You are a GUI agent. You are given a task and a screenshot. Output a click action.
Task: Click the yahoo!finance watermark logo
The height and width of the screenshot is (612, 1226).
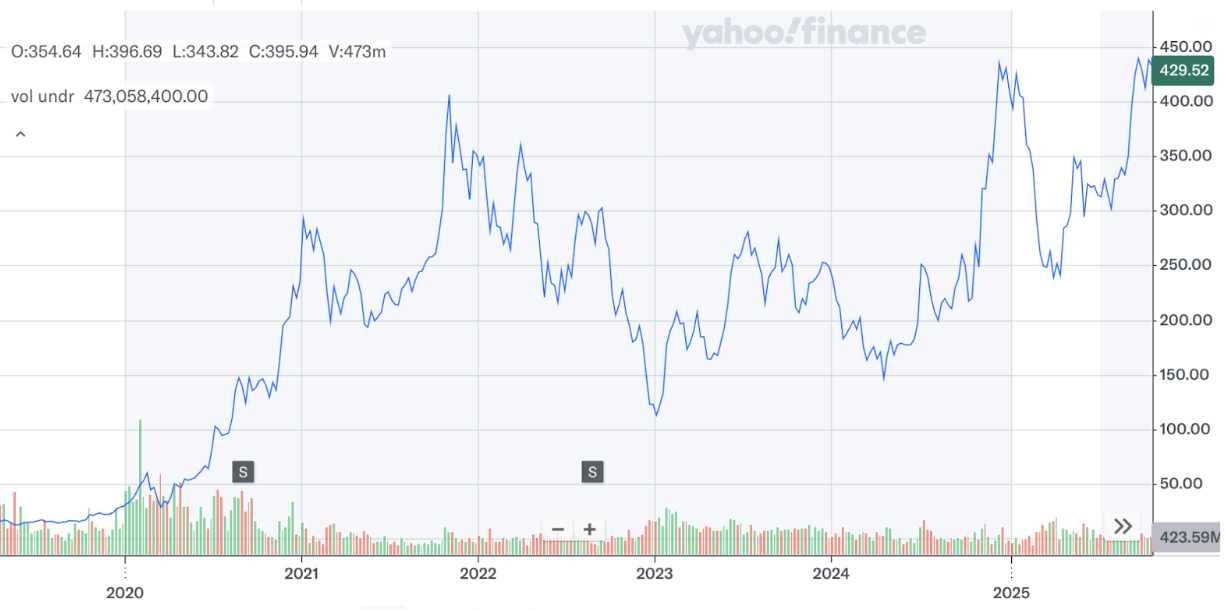(804, 34)
